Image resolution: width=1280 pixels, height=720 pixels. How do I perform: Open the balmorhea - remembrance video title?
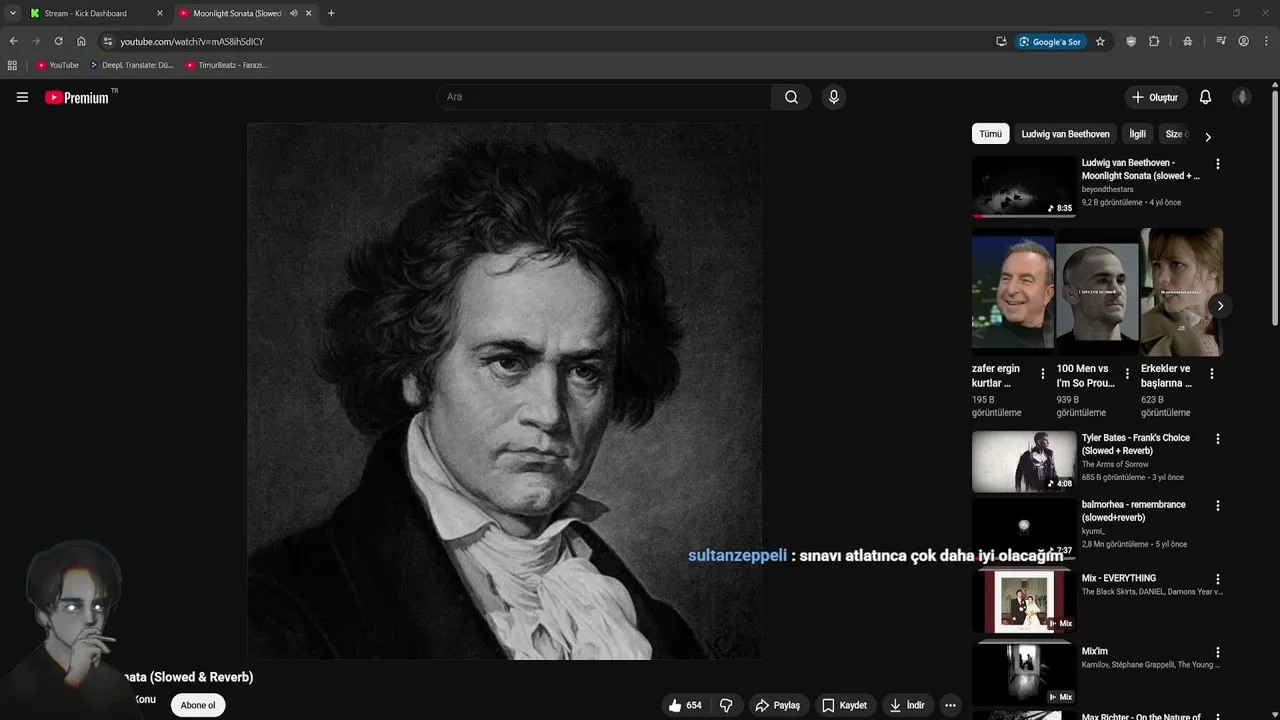point(1133,511)
